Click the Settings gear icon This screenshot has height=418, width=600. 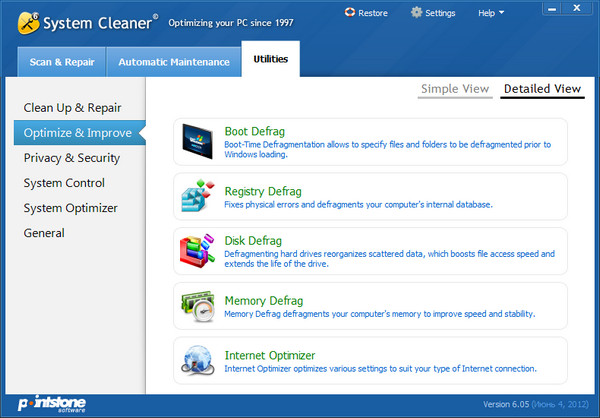tap(416, 13)
